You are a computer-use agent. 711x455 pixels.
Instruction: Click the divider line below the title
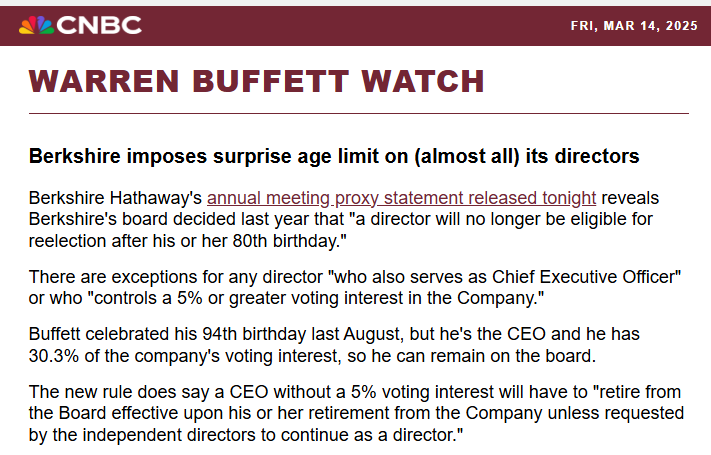(359, 113)
